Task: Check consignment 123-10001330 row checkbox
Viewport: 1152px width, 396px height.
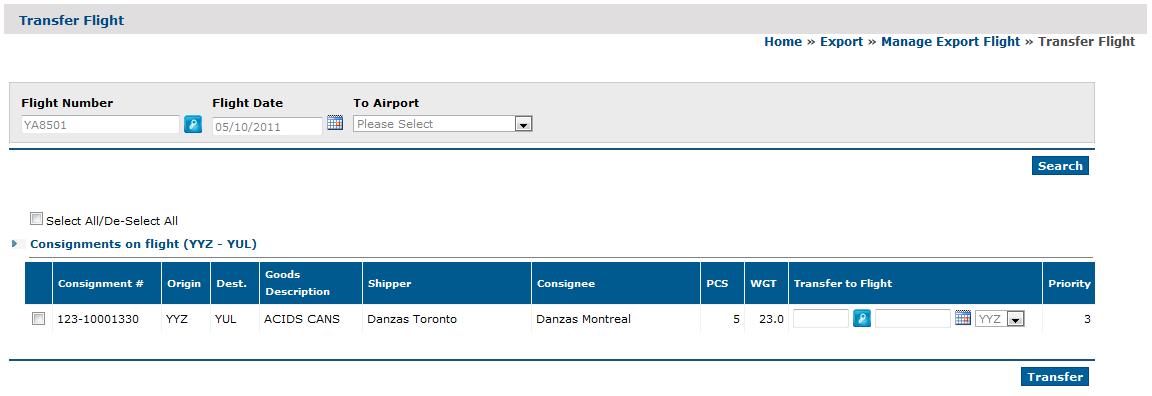Action: point(38,319)
